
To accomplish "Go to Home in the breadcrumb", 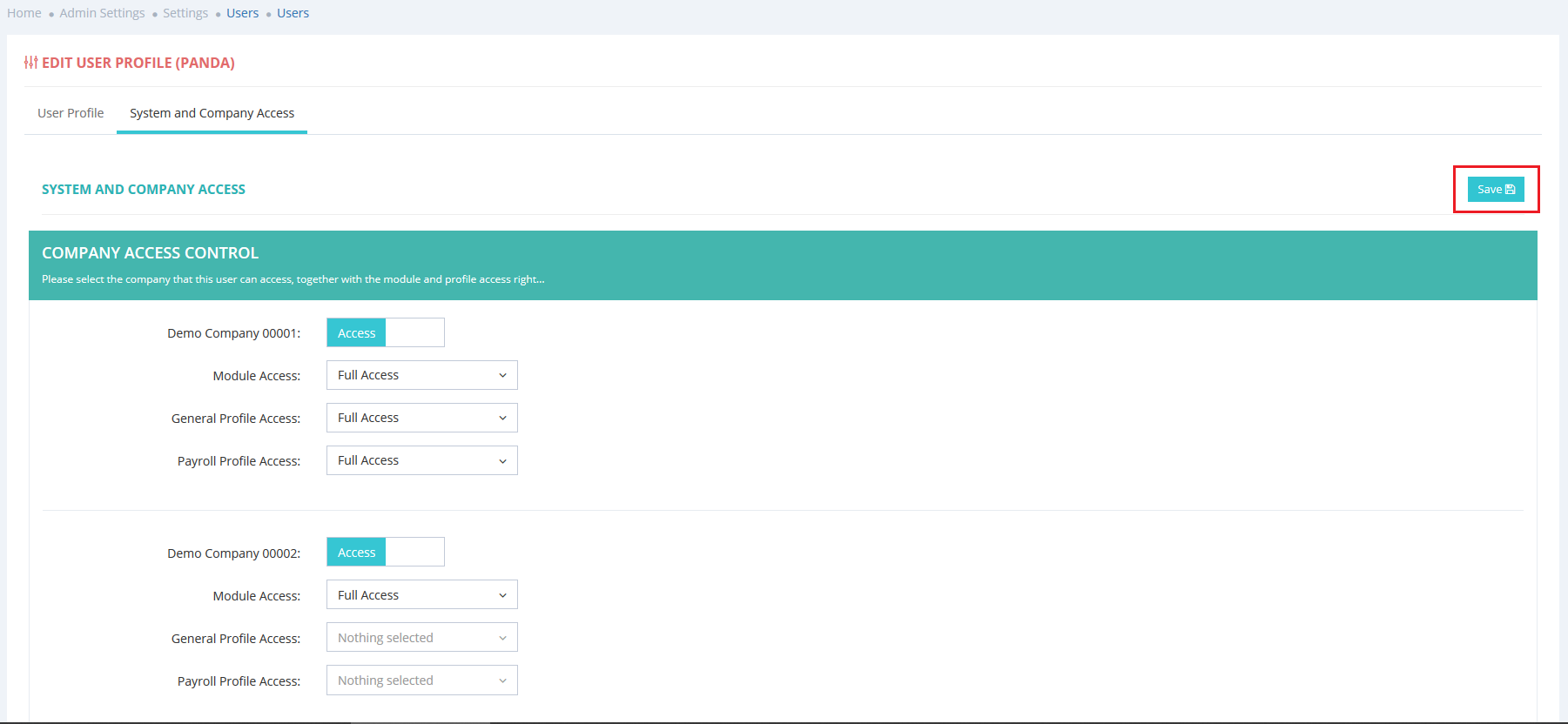I will [x=24, y=13].
